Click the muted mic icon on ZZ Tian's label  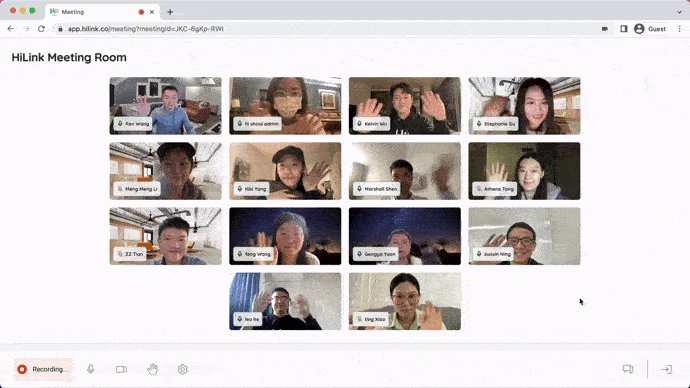click(120, 254)
